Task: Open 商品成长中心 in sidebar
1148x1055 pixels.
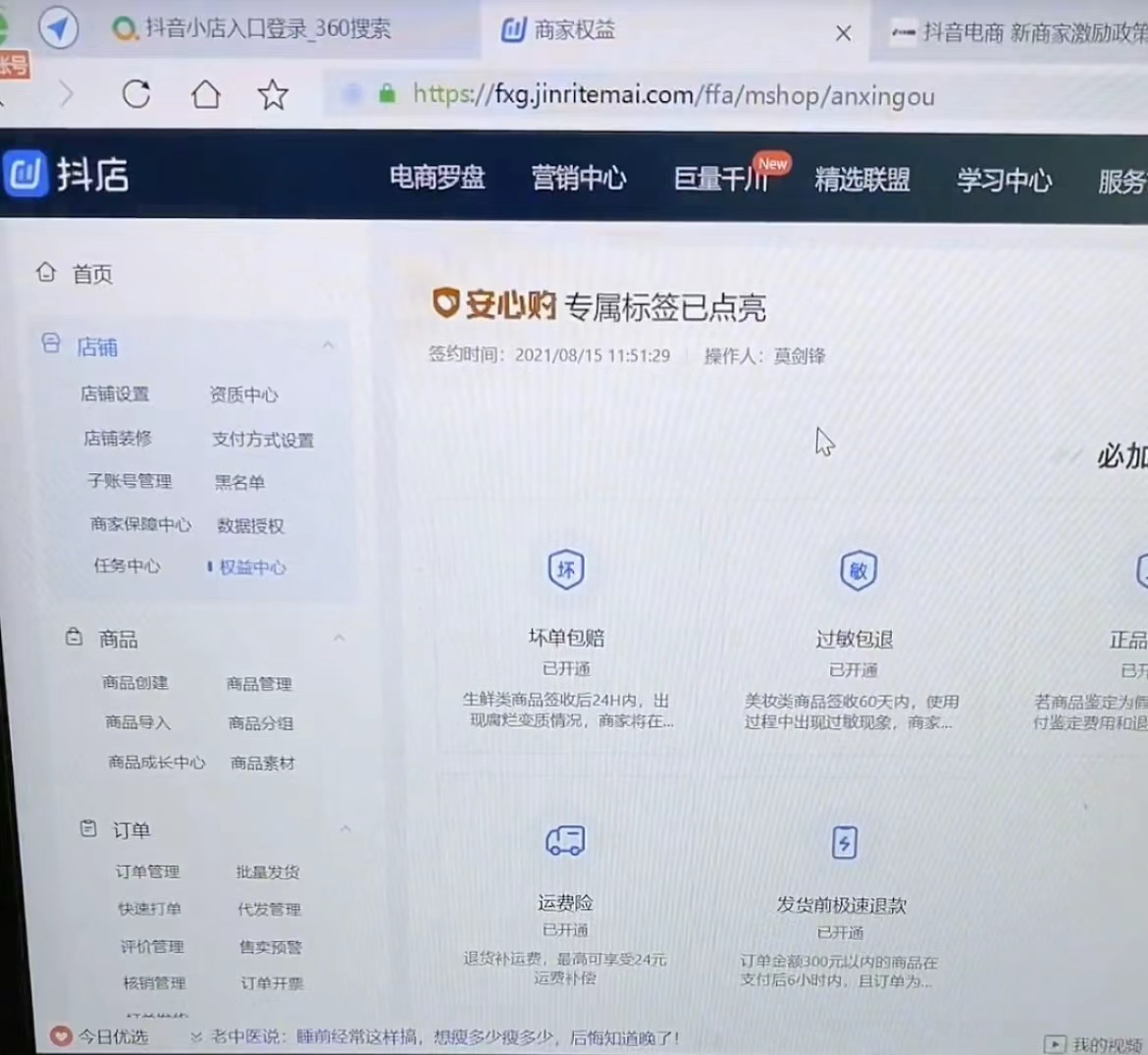Action: click(x=157, y=762)
